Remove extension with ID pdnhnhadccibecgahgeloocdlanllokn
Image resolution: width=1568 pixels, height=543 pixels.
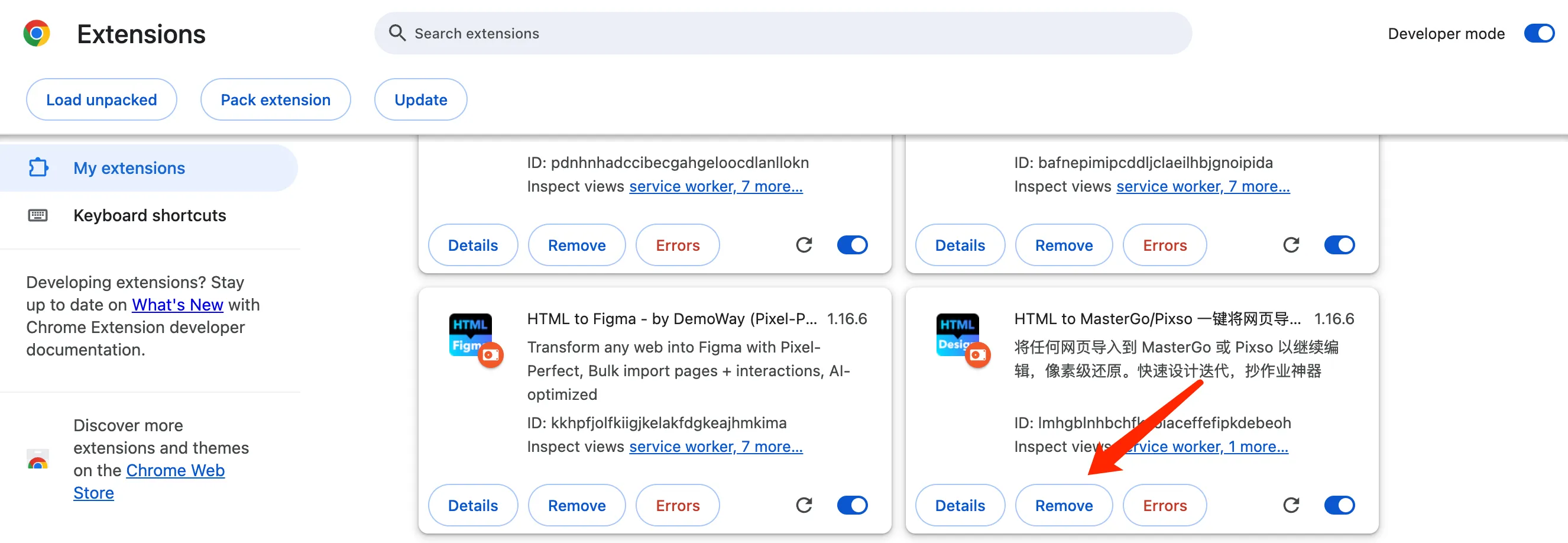576,245
